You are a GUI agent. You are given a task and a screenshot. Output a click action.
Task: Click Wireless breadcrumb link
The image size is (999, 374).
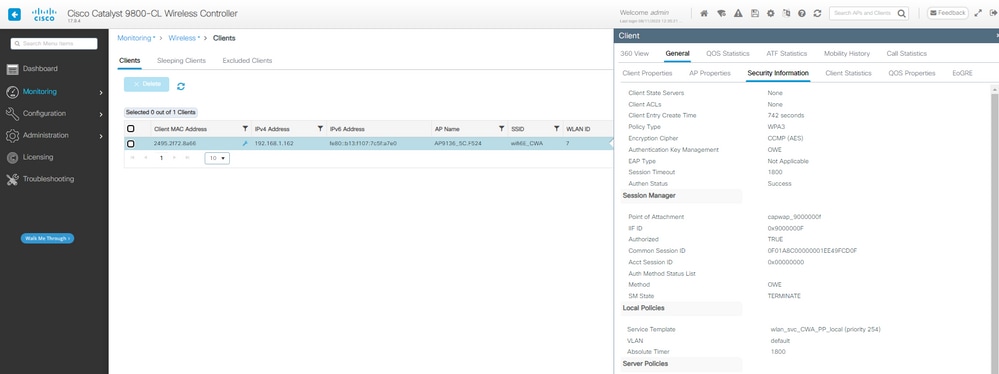[x=184, y=38]
